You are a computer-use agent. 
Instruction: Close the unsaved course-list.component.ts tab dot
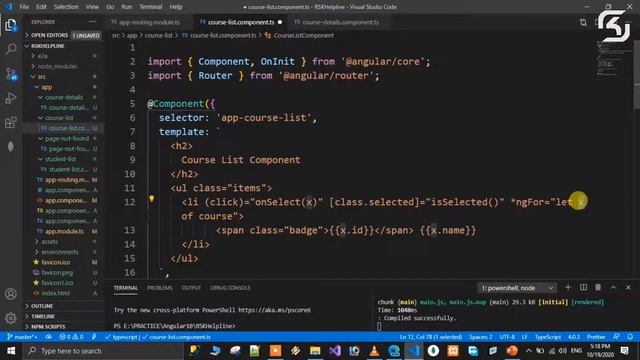coord(280,22)
